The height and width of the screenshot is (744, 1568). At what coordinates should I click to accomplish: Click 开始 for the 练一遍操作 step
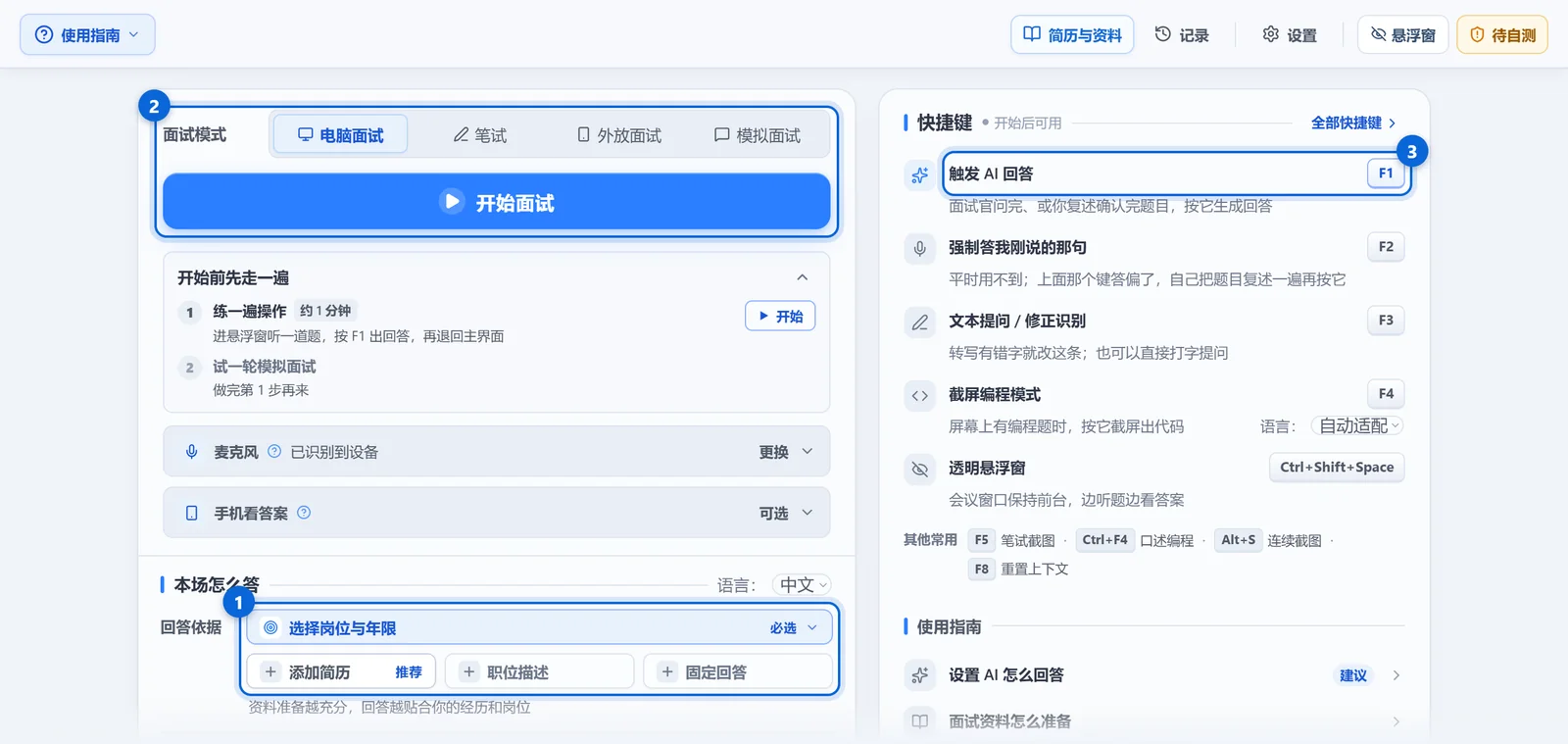click(x=780, y=317)
